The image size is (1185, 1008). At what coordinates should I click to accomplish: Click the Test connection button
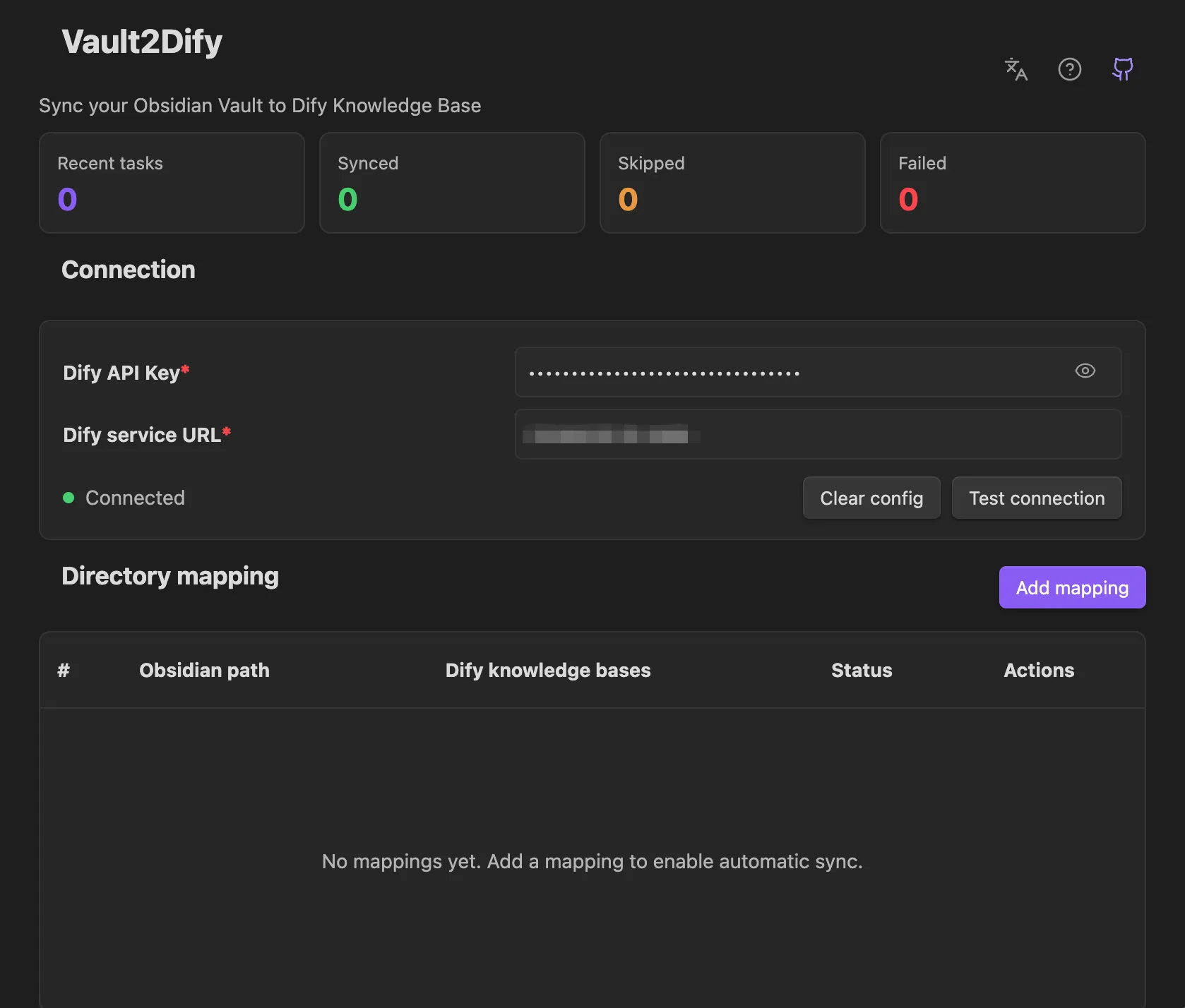tap(1037, 498)
